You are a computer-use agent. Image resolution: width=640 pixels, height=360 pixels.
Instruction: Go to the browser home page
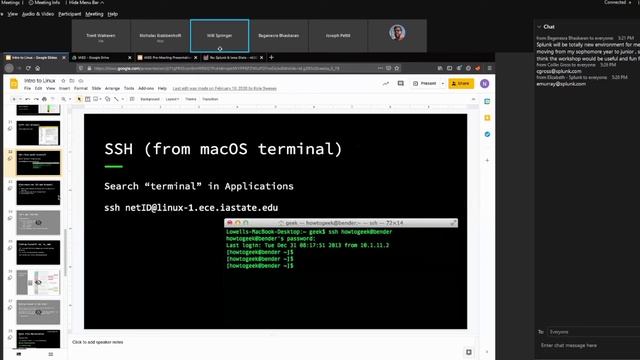coord(38,68)
